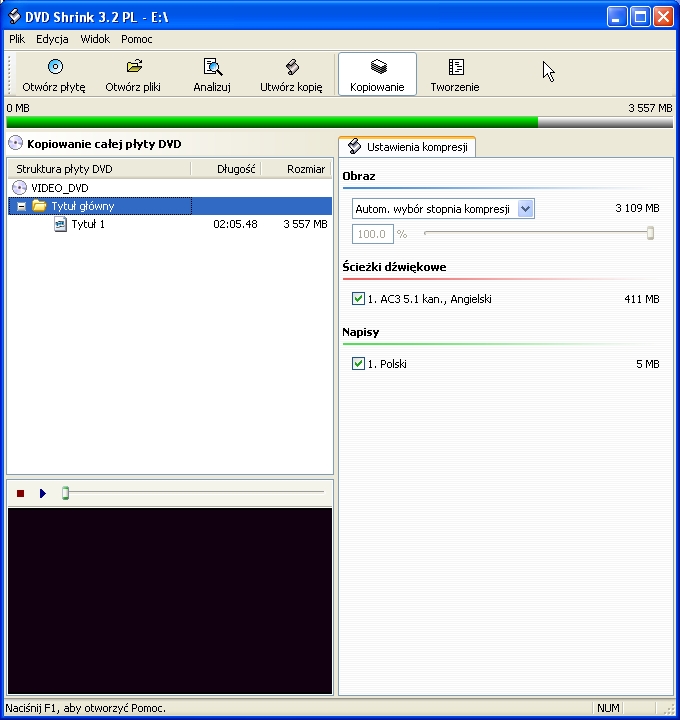Uncheck AC3 5.1 kan., Angielski audio track

click(358, 299)
